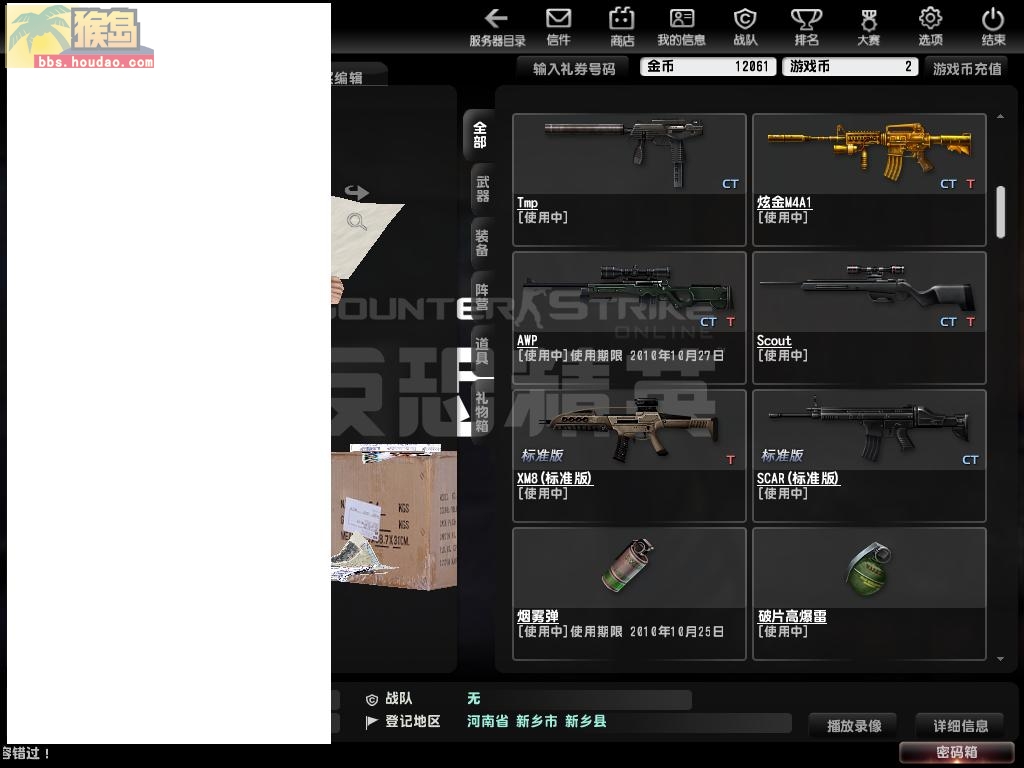Click the inventory scrollbar thumb

coord(1000,212)
